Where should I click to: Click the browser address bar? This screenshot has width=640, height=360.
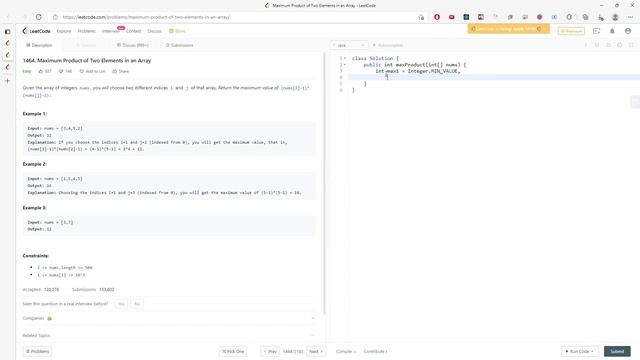click(x=237, y=17)
